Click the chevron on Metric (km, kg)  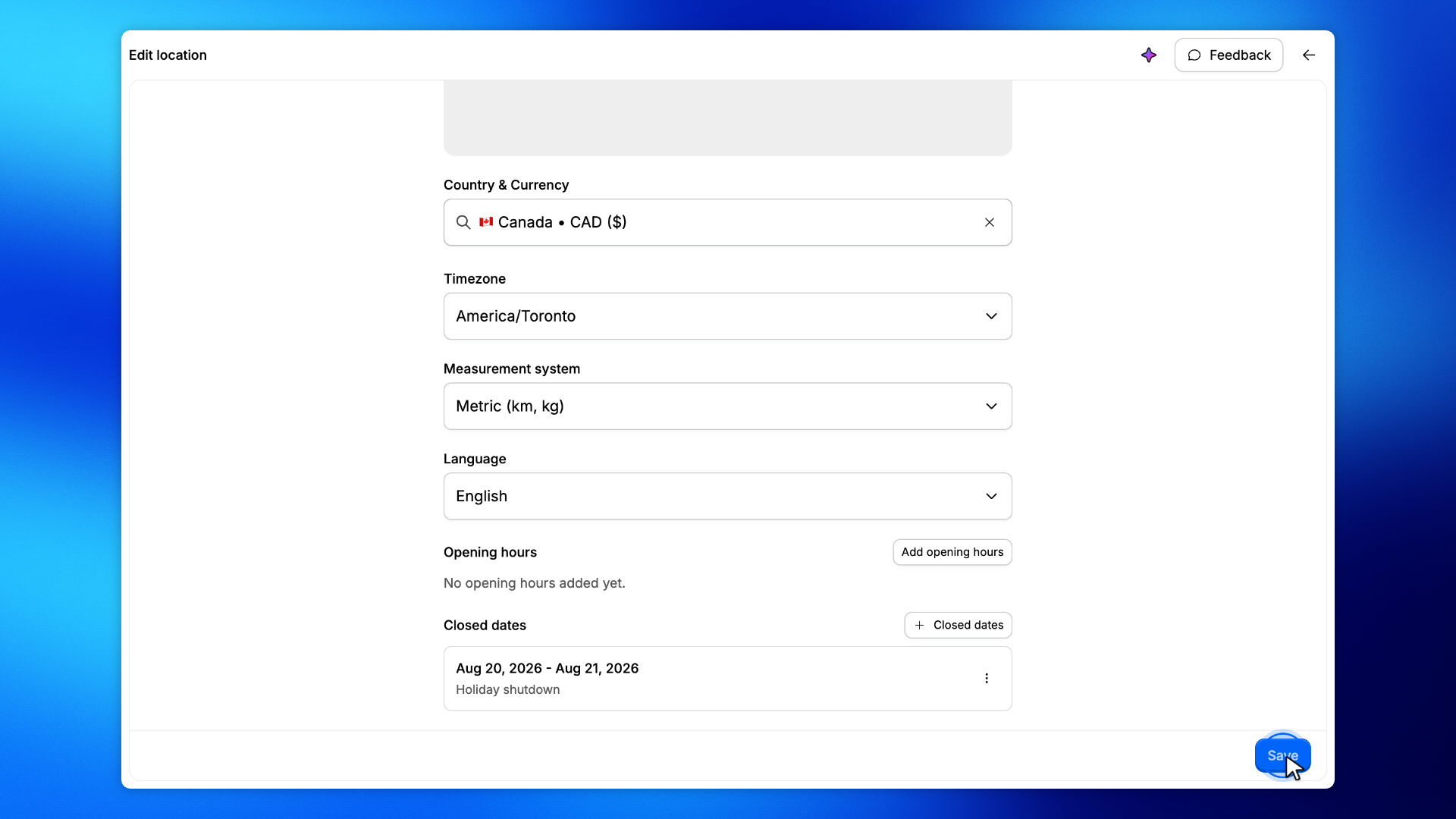pos(991,406)
